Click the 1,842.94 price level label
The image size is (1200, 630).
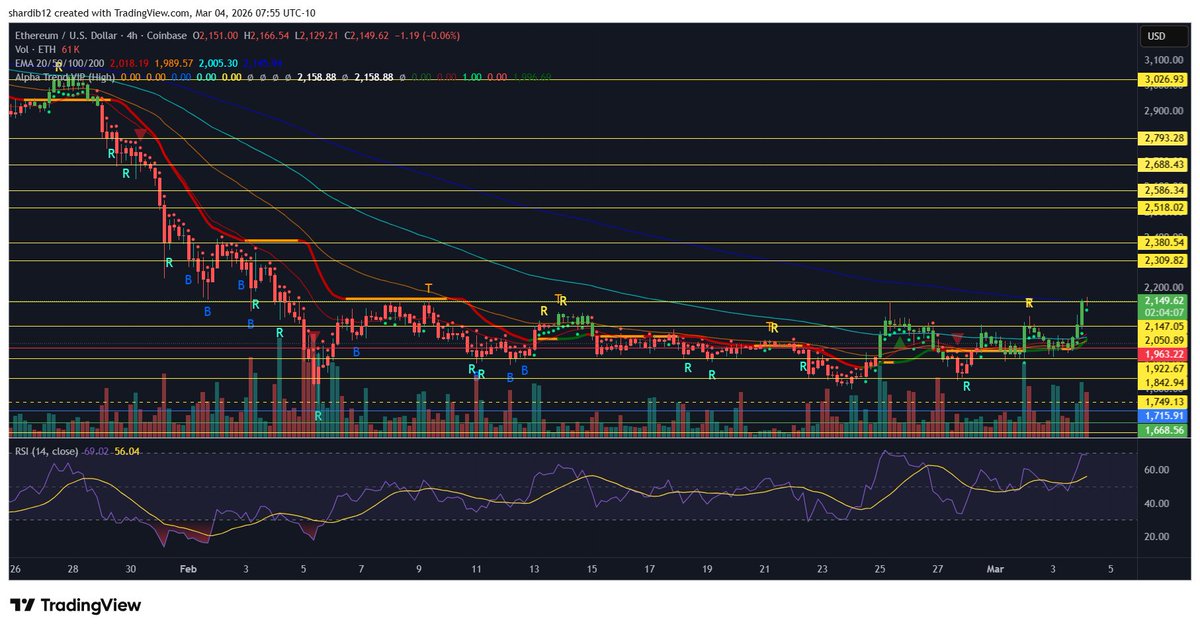click(x=1164, y=382)
